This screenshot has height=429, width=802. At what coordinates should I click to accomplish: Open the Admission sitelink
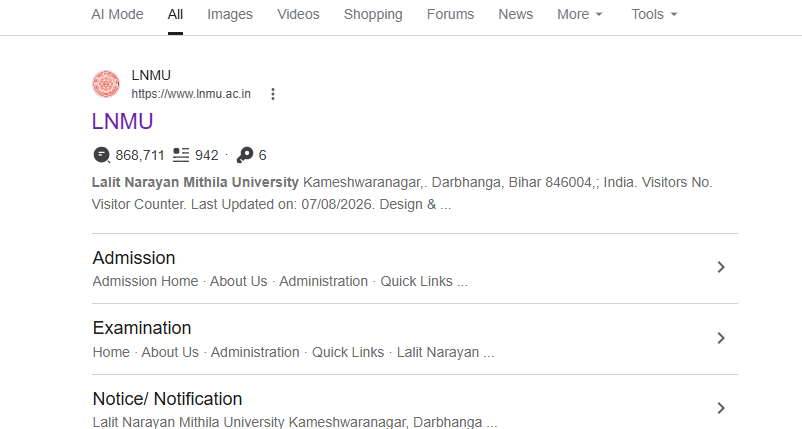click(x=134, y=258)
